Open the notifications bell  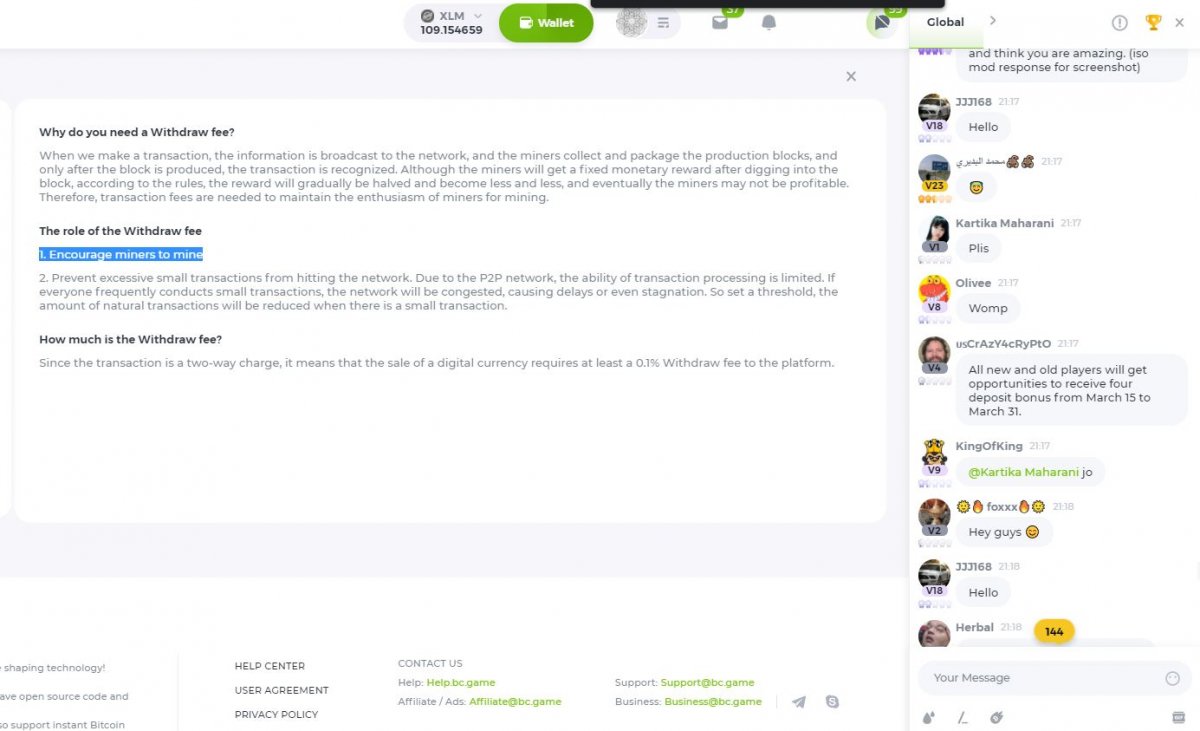(769, 22)
